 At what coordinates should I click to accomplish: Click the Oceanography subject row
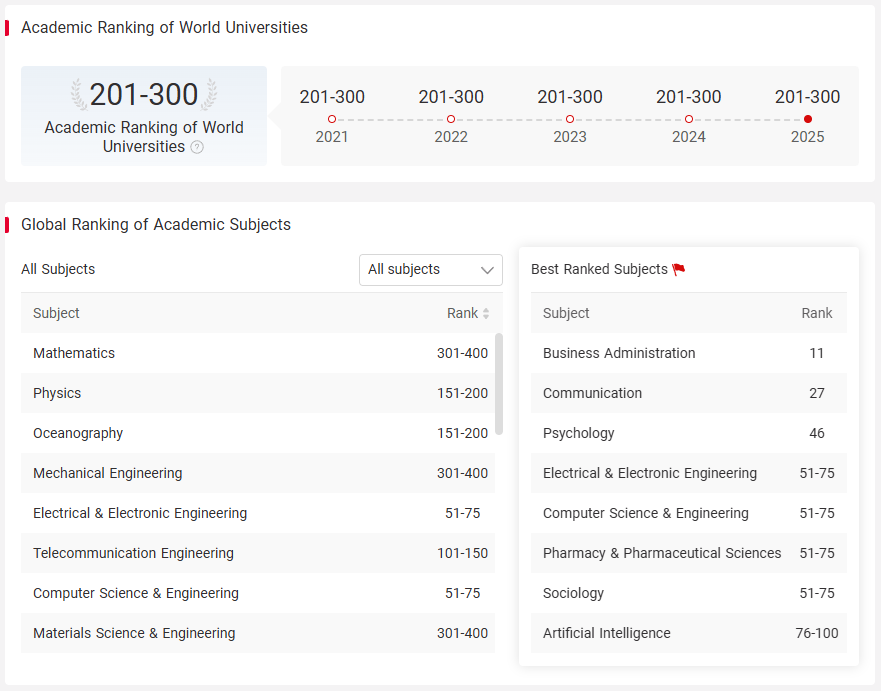(x=258, y=433)
